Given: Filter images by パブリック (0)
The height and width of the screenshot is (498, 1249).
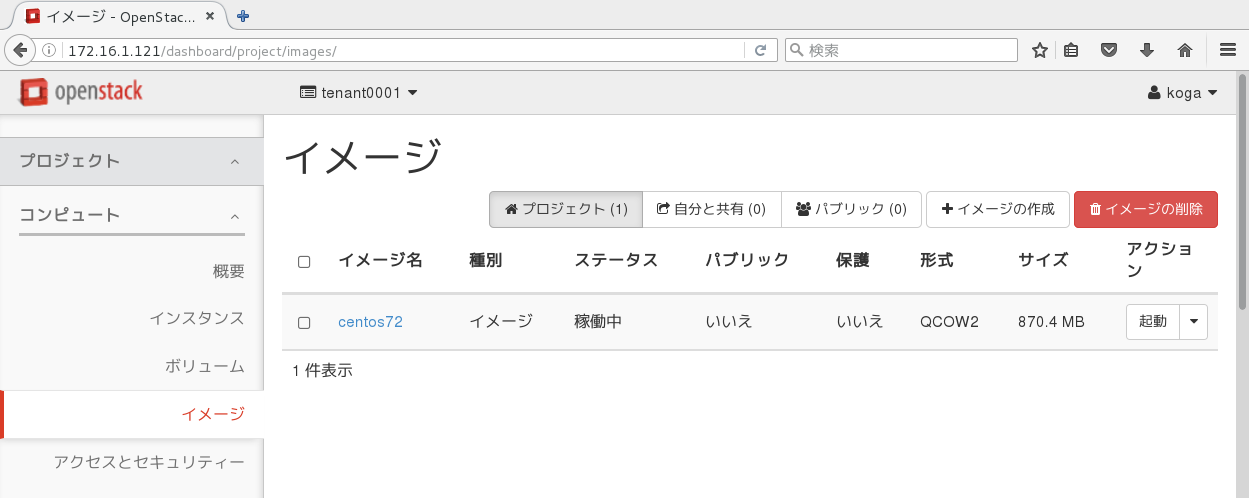Looking at the screenshot, I should point(851,209).
